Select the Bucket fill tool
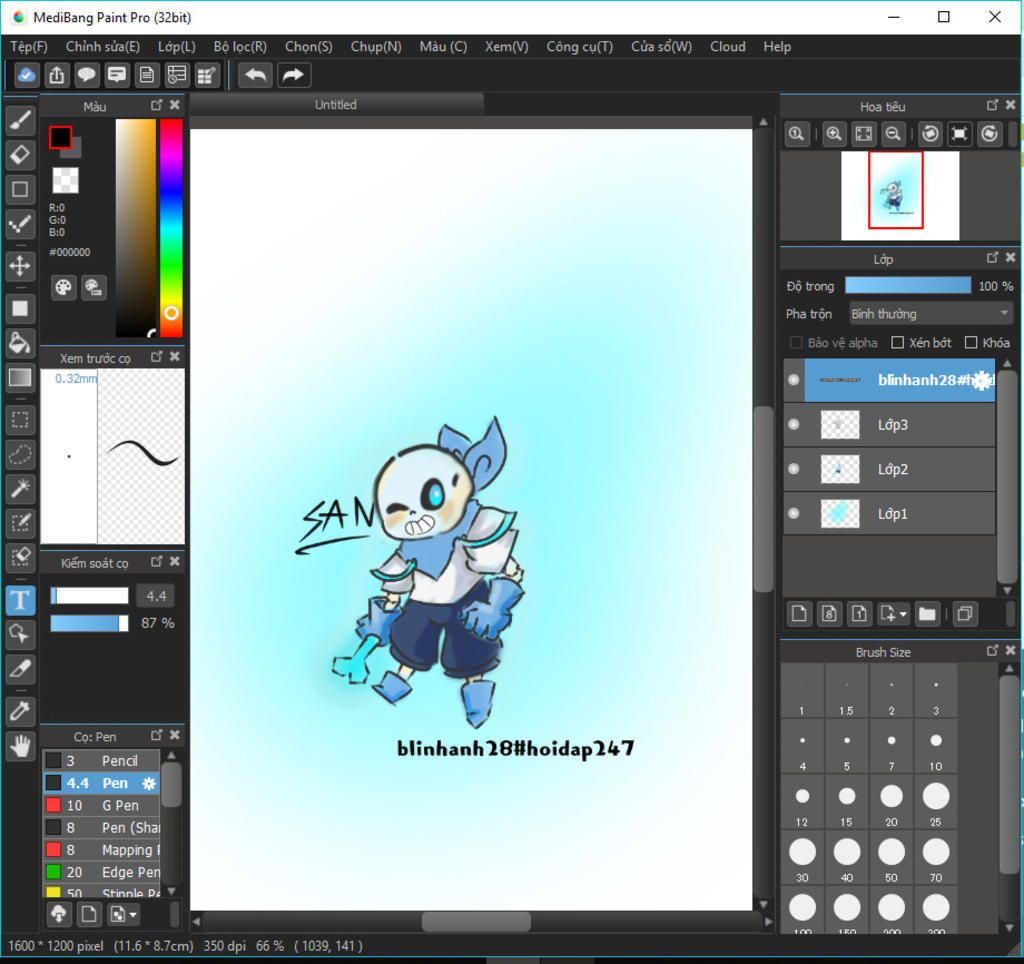The height and width of the screenshot is (964, 1024). coord(20,343)
